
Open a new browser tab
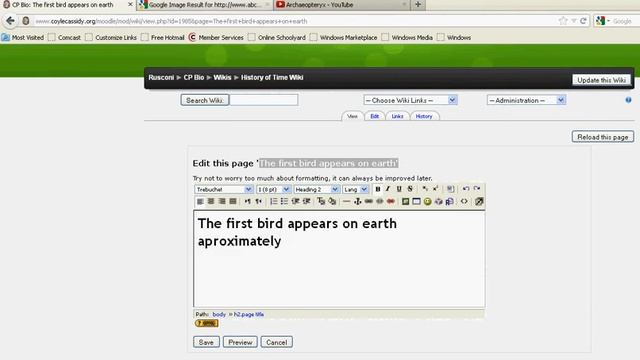(418, 4)
